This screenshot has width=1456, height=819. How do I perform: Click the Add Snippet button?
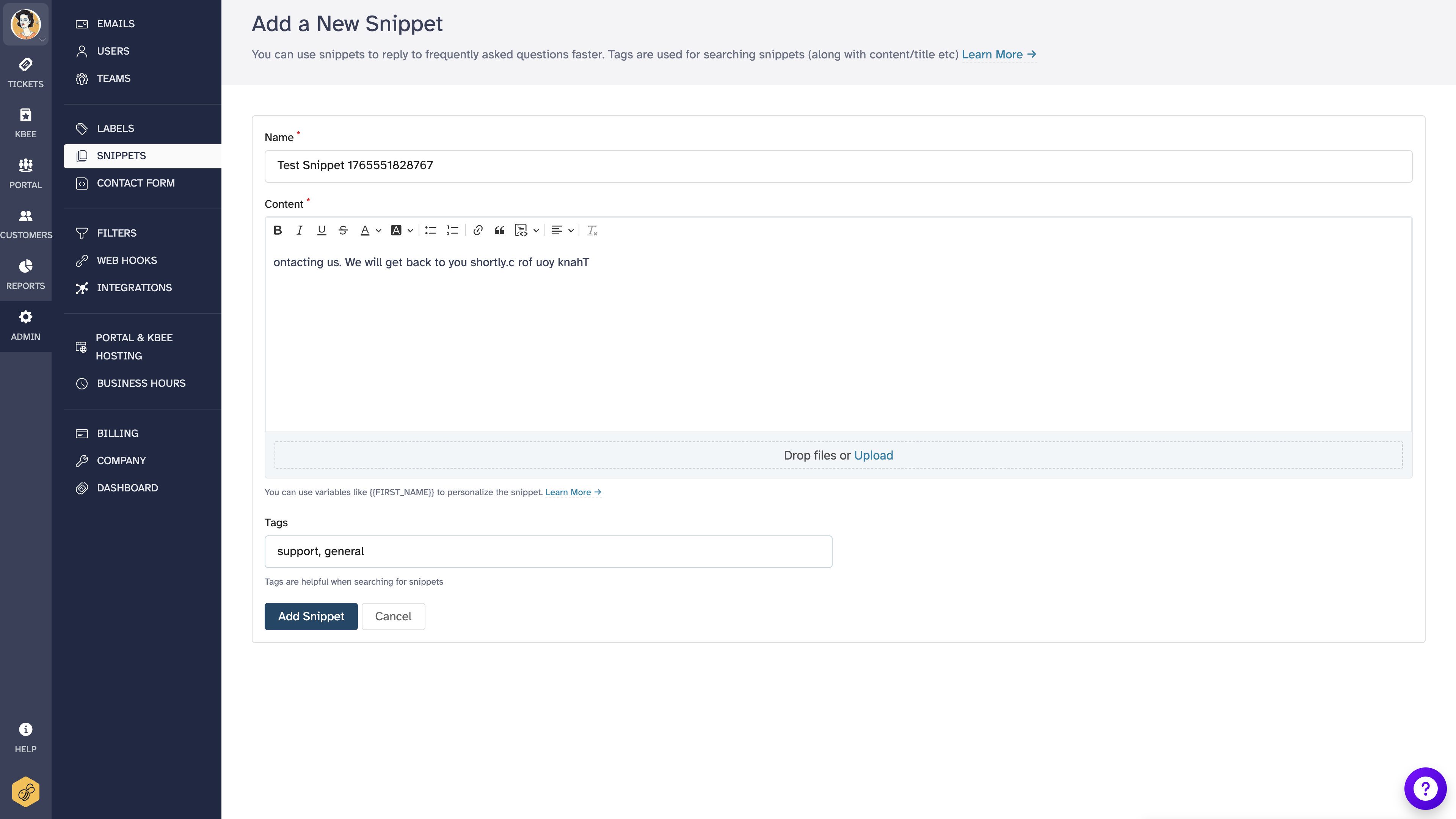311,616
